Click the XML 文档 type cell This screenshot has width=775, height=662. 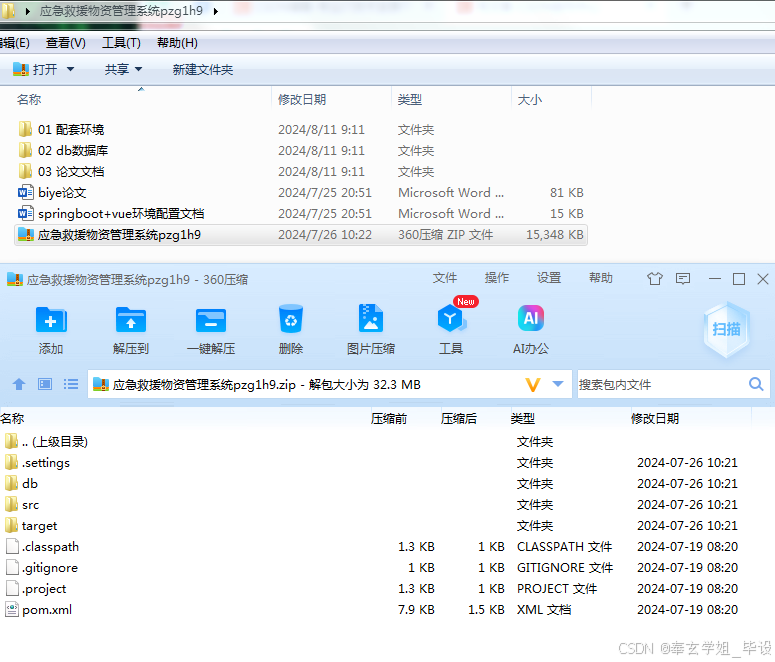tap(544, 610)
